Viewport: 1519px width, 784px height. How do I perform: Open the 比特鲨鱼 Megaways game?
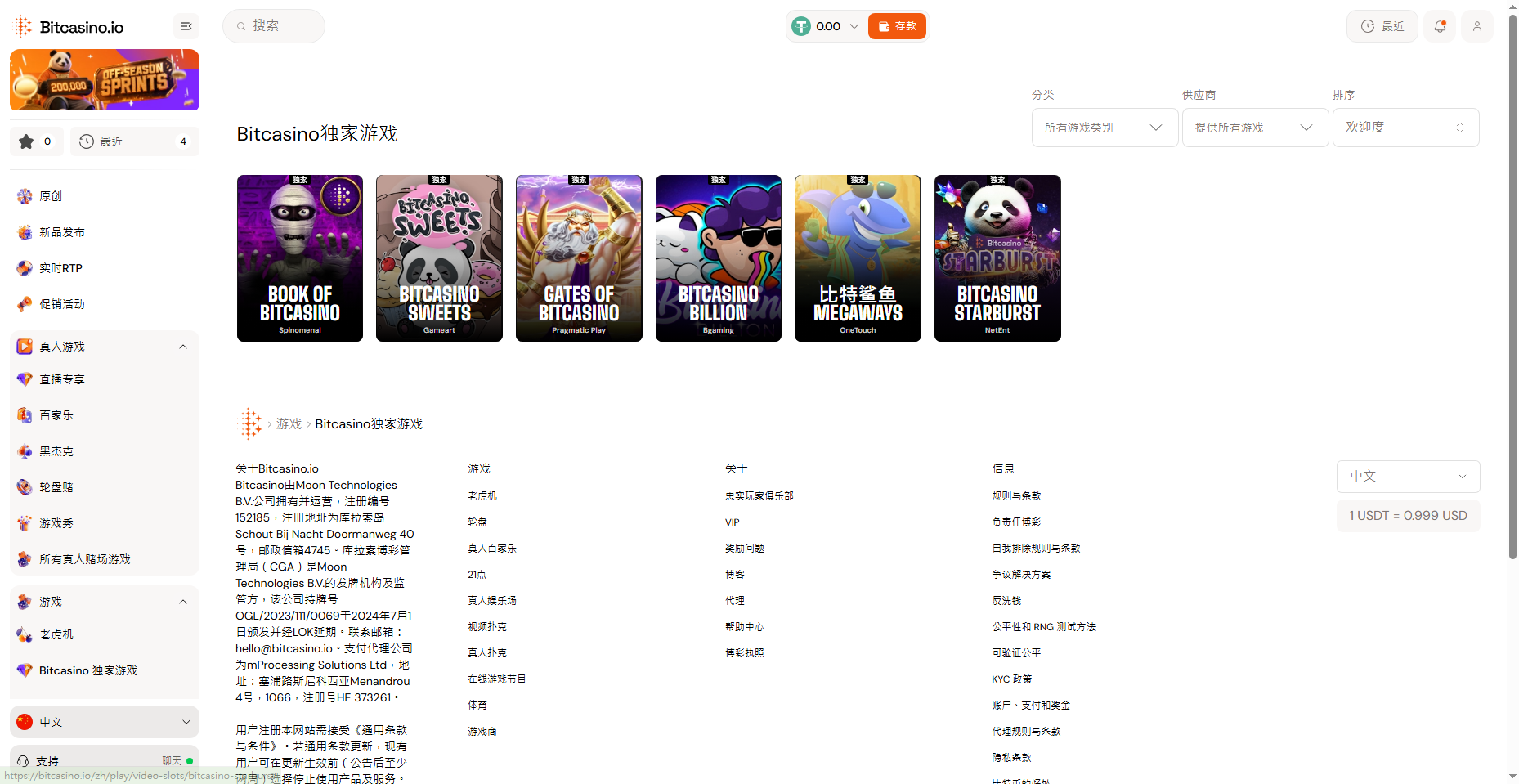coord(858,258)
